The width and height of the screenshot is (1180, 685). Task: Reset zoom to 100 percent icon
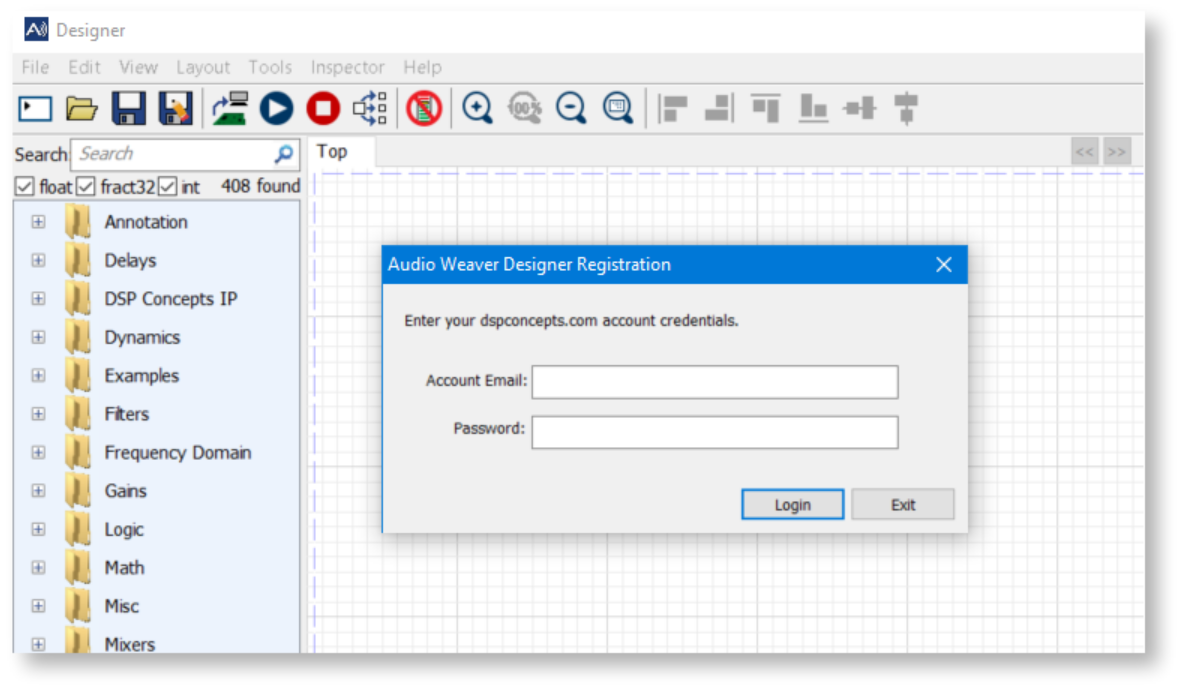click(x=525, y=108)
